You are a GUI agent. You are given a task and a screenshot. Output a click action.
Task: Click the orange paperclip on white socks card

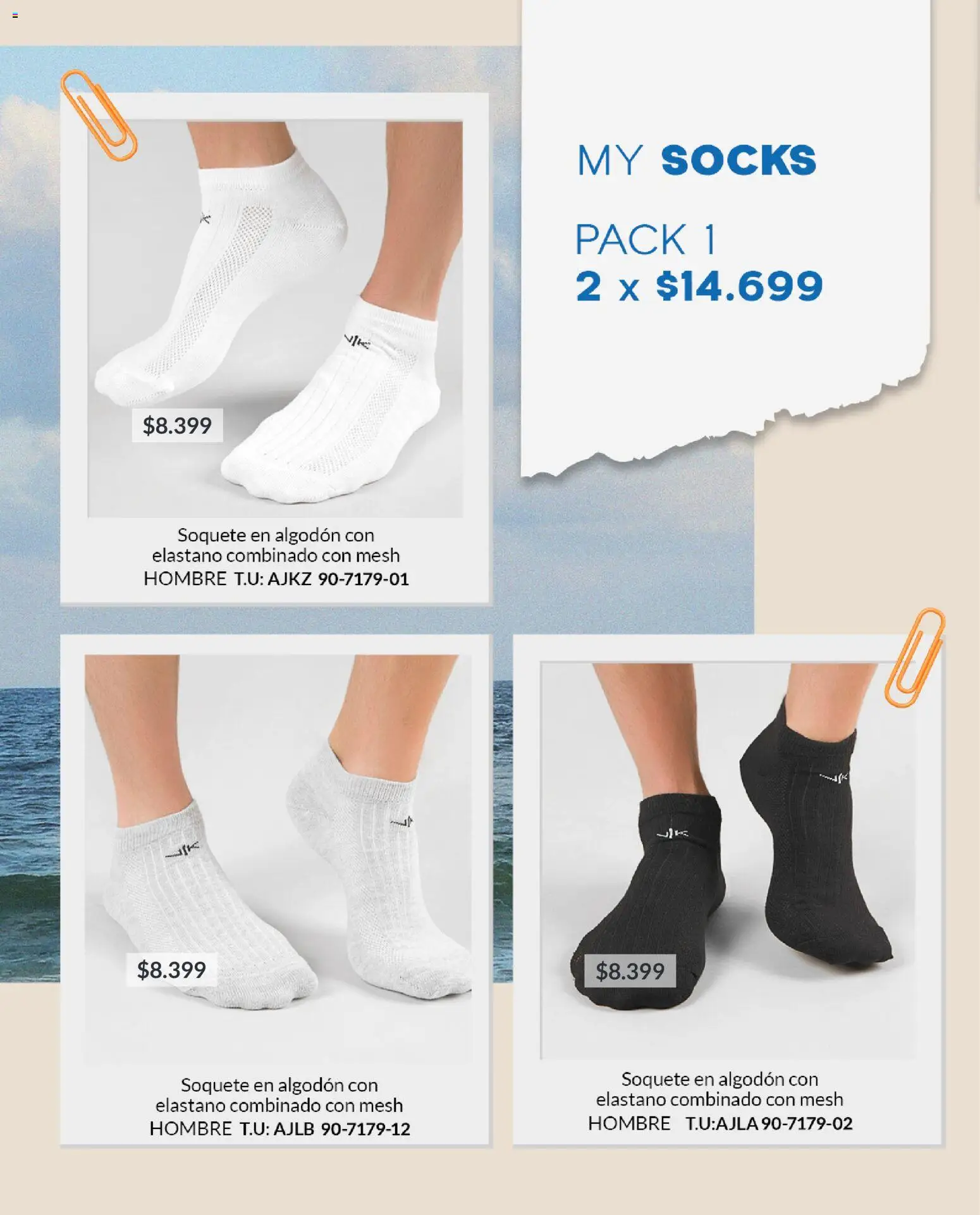tap(99, 116)
